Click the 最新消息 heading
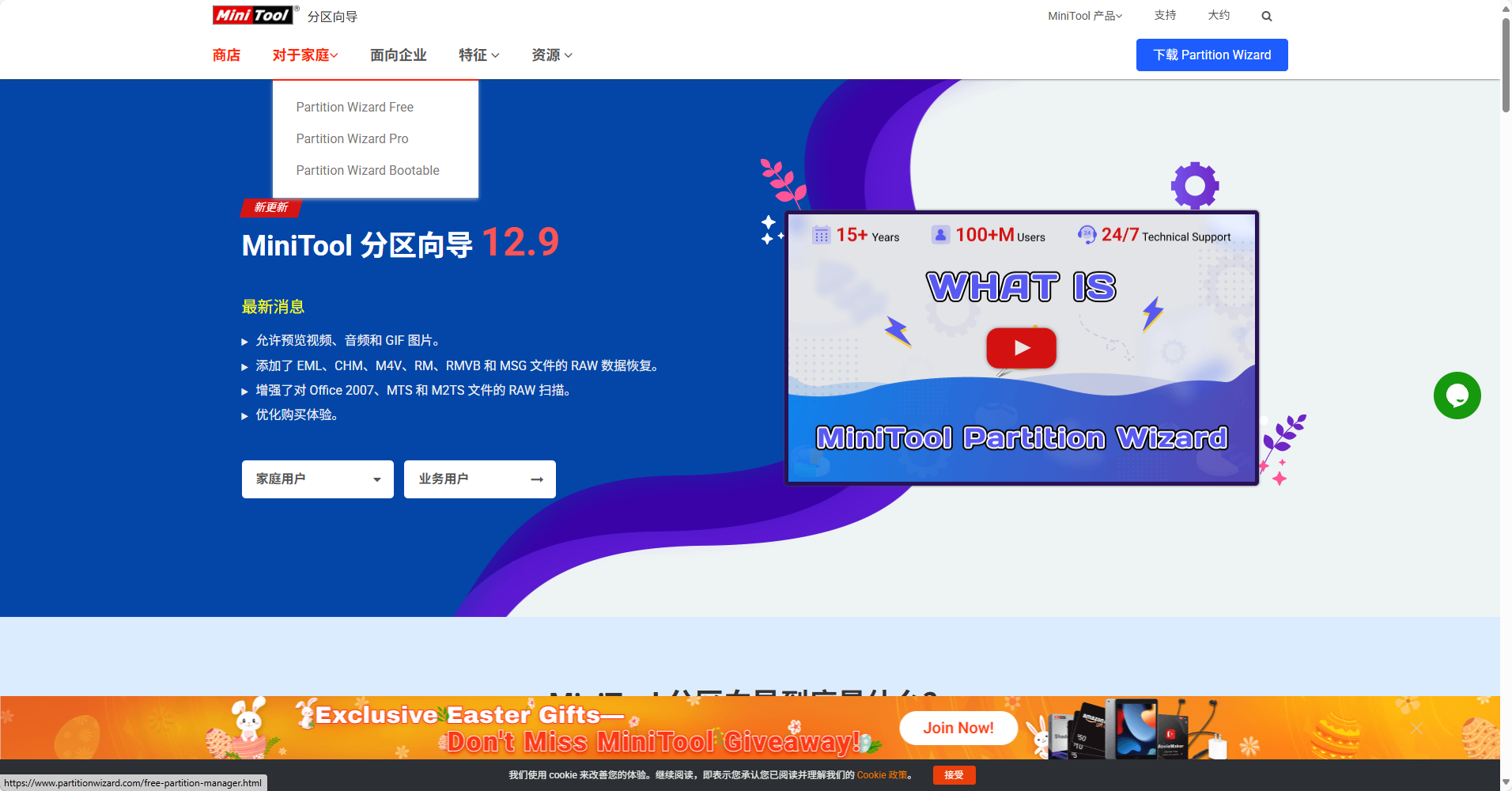1512x791 pixels. tap(273, 307)
